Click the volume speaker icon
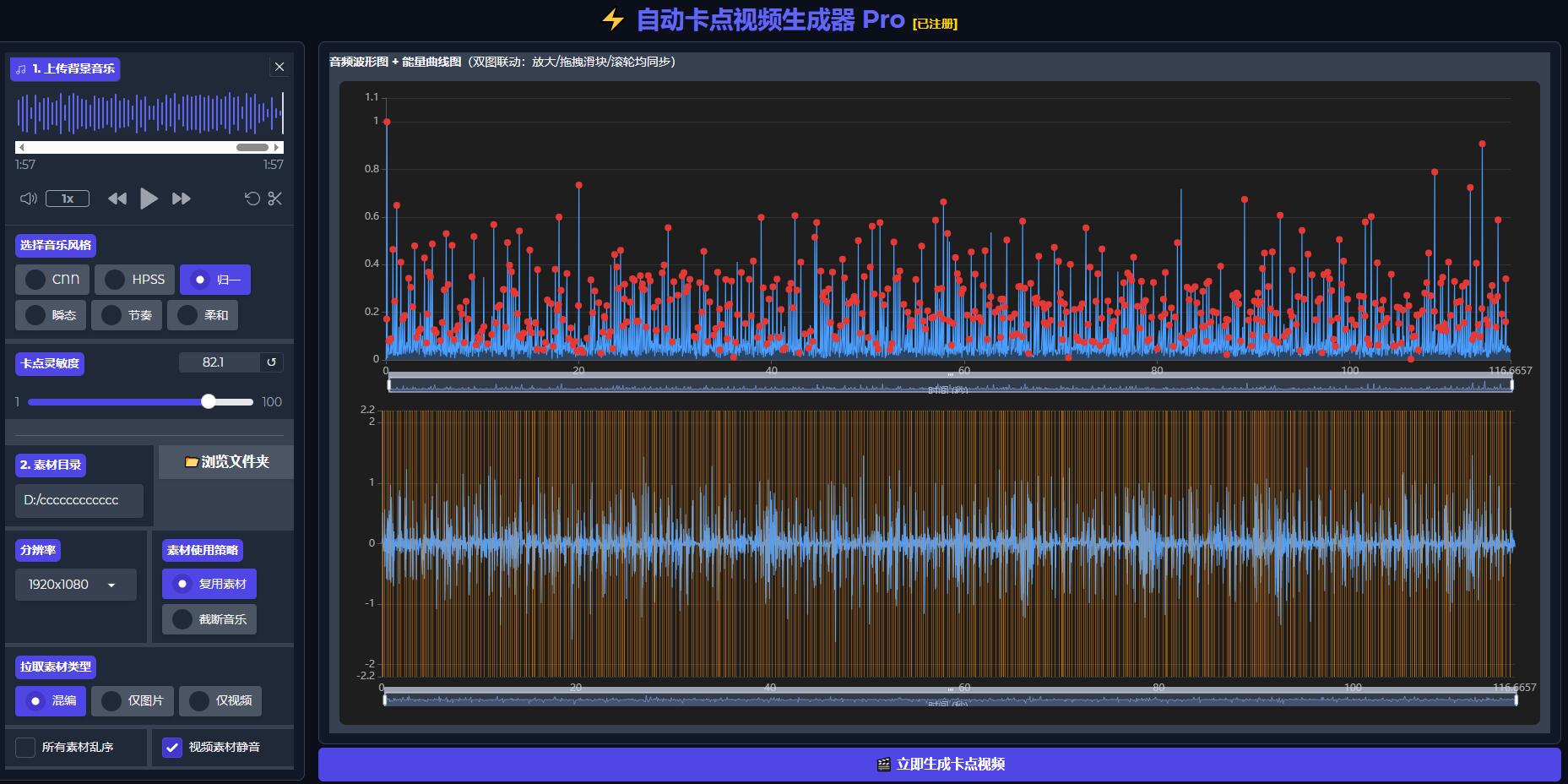The width and height of the screenshot is (1568, 784). [28, 199]
